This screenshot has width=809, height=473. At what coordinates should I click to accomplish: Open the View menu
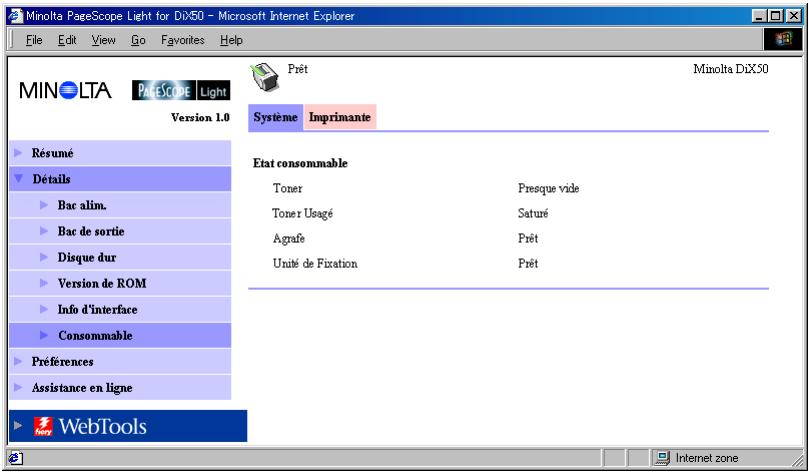click(104, 40)
